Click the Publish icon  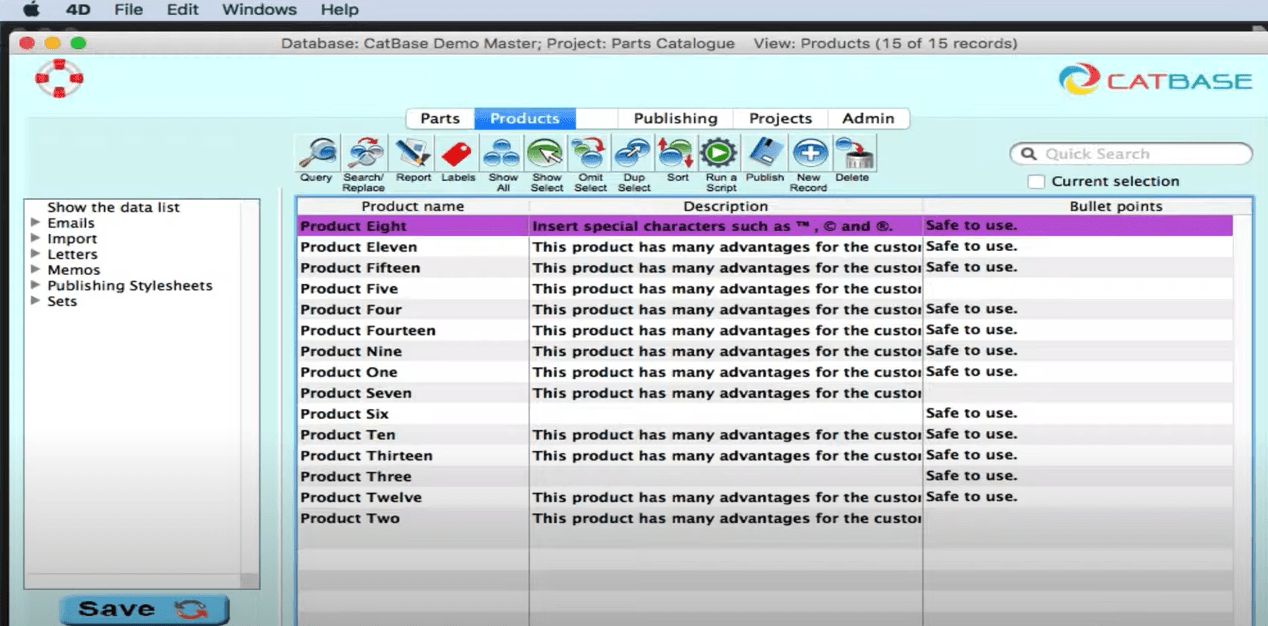coord(765,153)
